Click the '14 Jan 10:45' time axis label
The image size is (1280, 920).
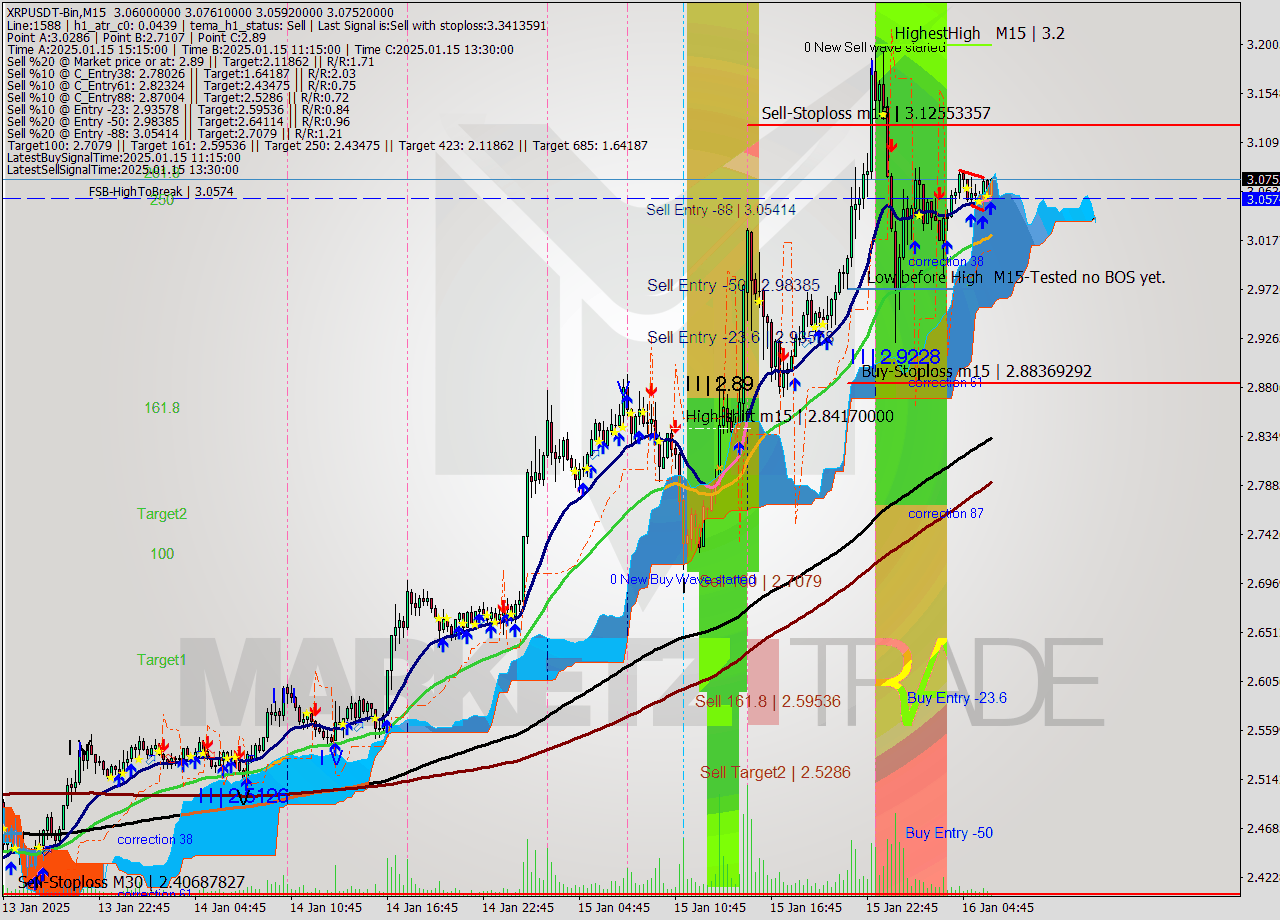pos(326,908)
